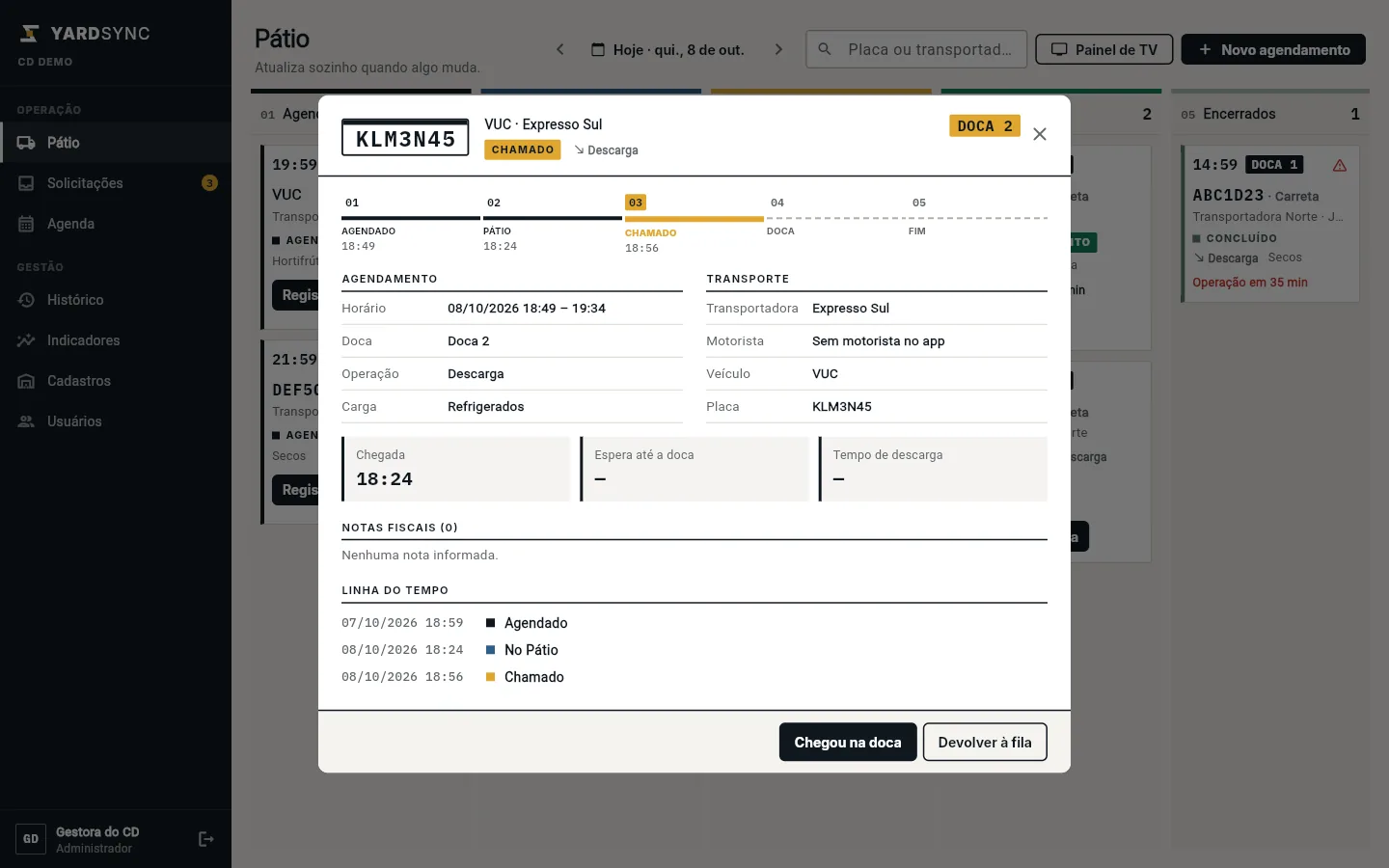This screenshot has width=1389, height=868.
Task: Click the search magnifier icon
Action: [825, 49]
